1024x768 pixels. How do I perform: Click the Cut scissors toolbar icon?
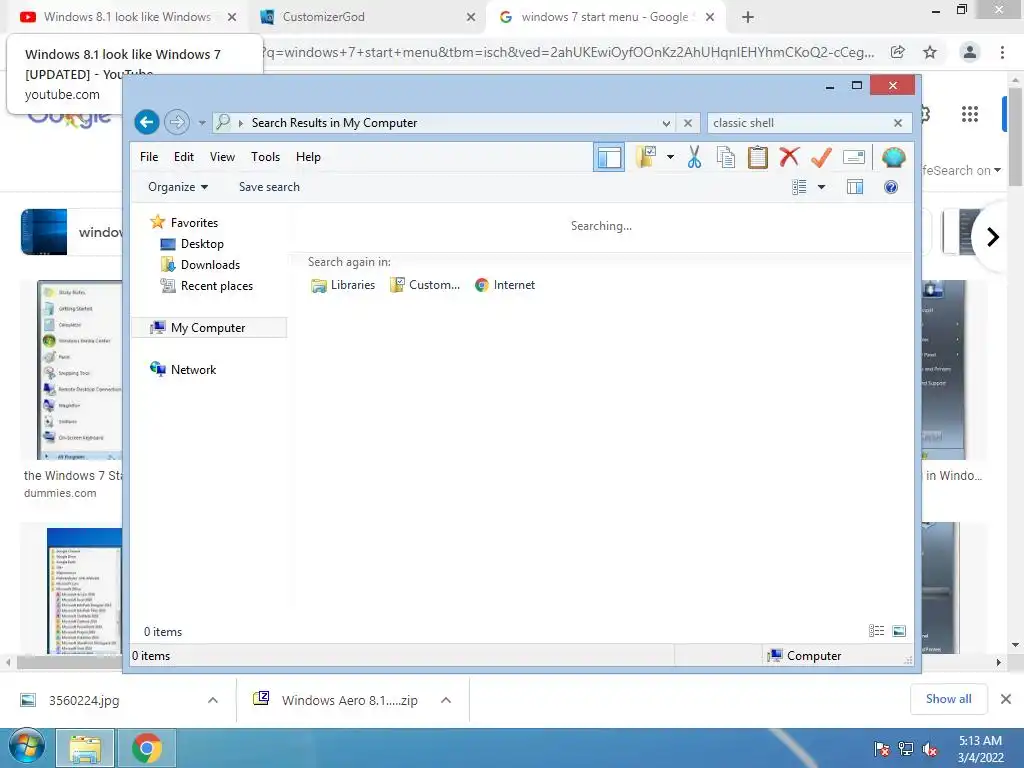pyautogui.click(x=694, y=157)
